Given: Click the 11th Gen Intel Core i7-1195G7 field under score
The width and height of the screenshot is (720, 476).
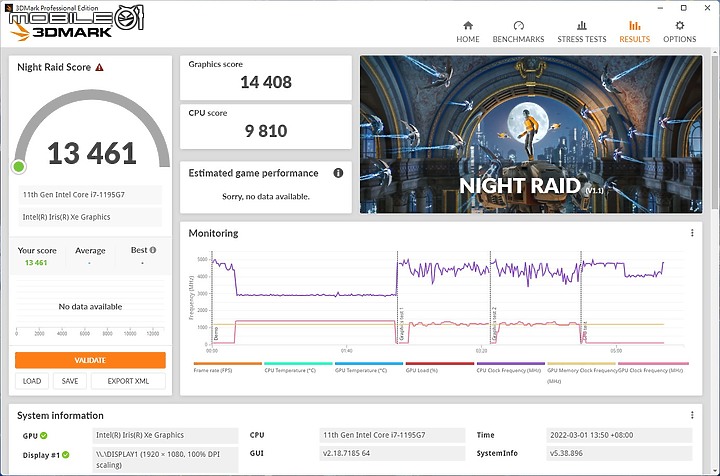Looking at the screenshot, I should 90,195.
